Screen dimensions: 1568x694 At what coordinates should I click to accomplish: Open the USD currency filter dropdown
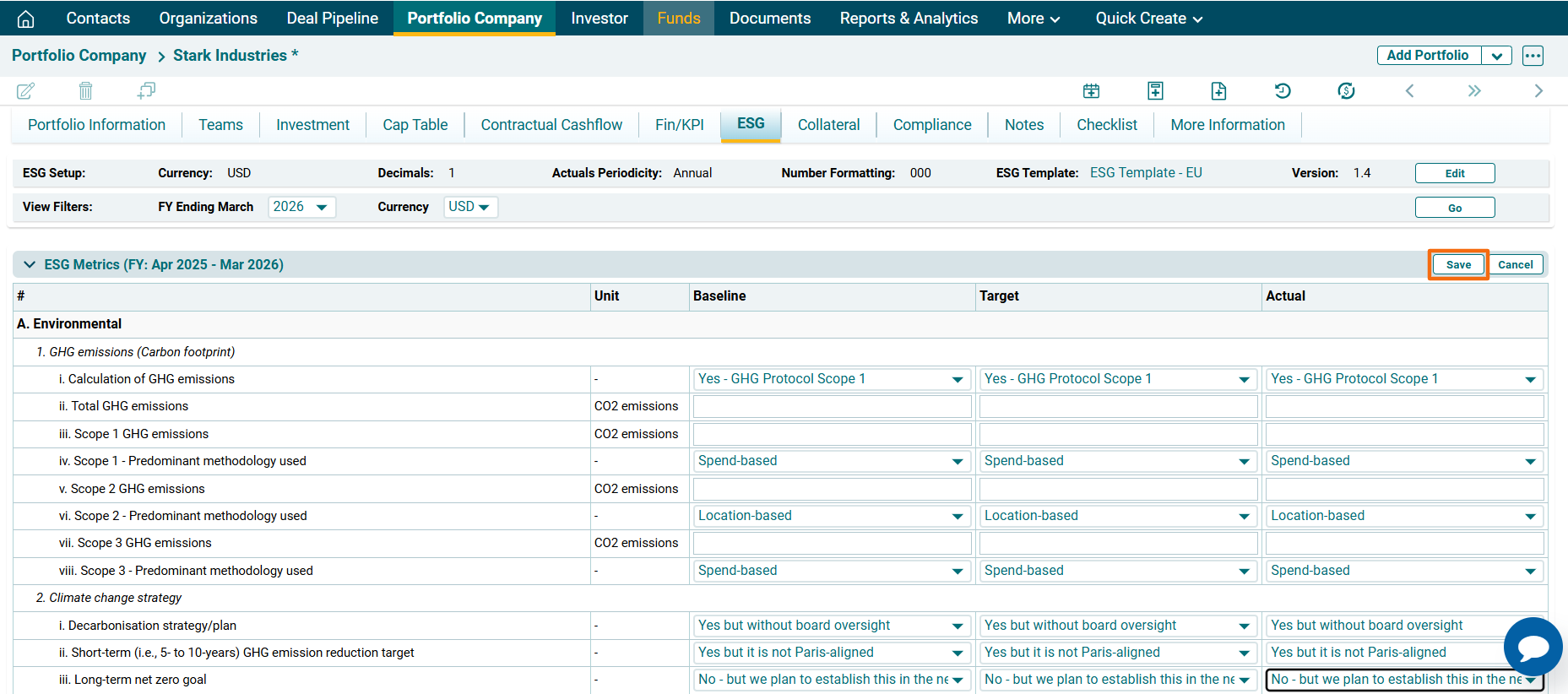point(470,207)
